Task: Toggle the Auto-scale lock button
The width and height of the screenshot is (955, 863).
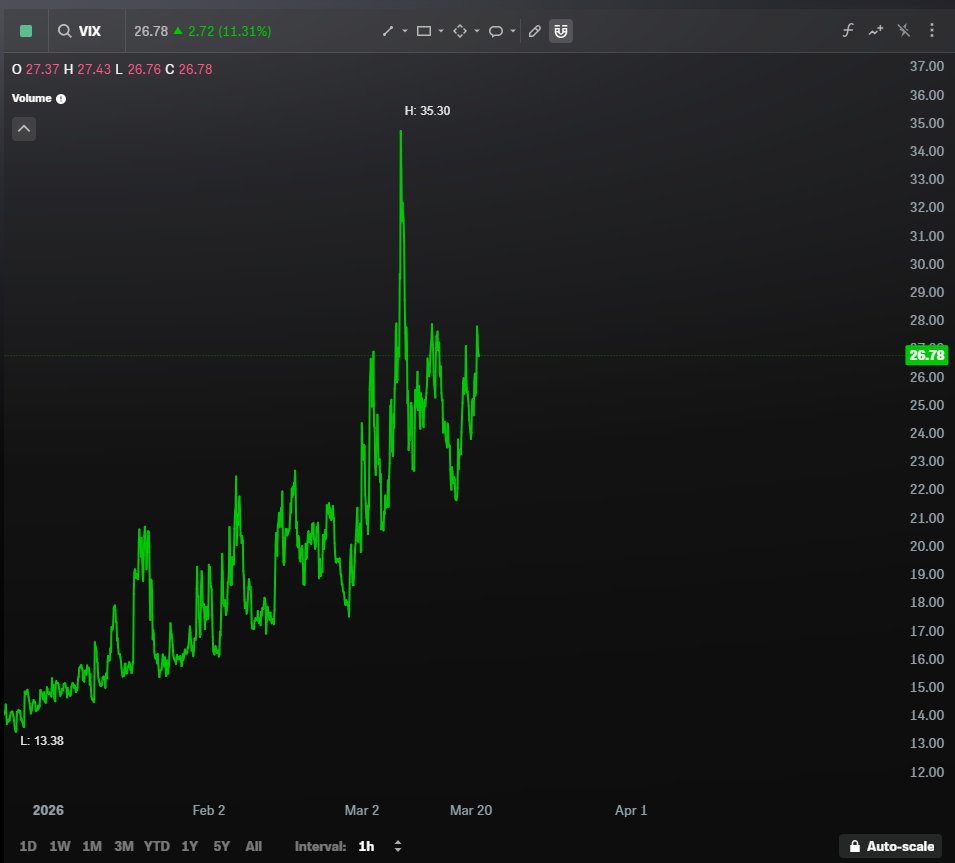Action: pos(891,846)
